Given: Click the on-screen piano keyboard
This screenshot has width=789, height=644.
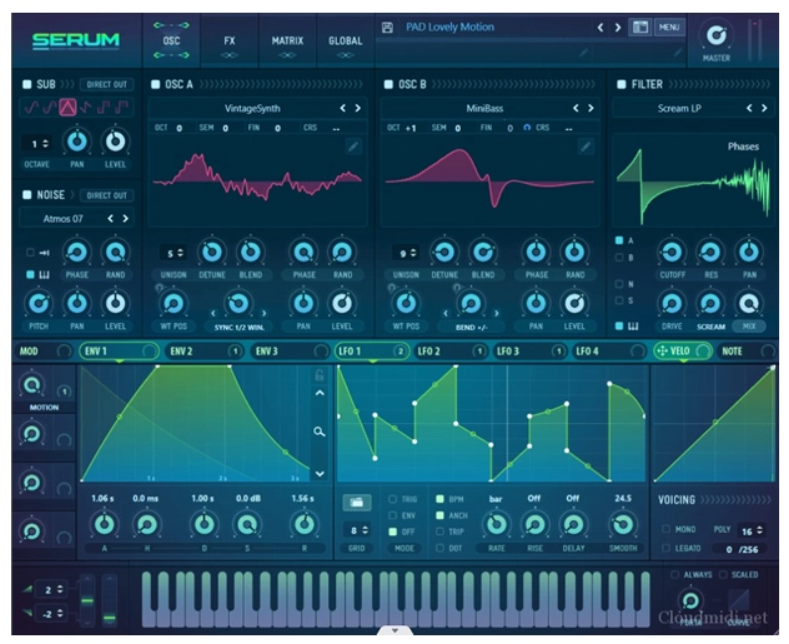Looking at the screenshot, I should click(395, 599).
